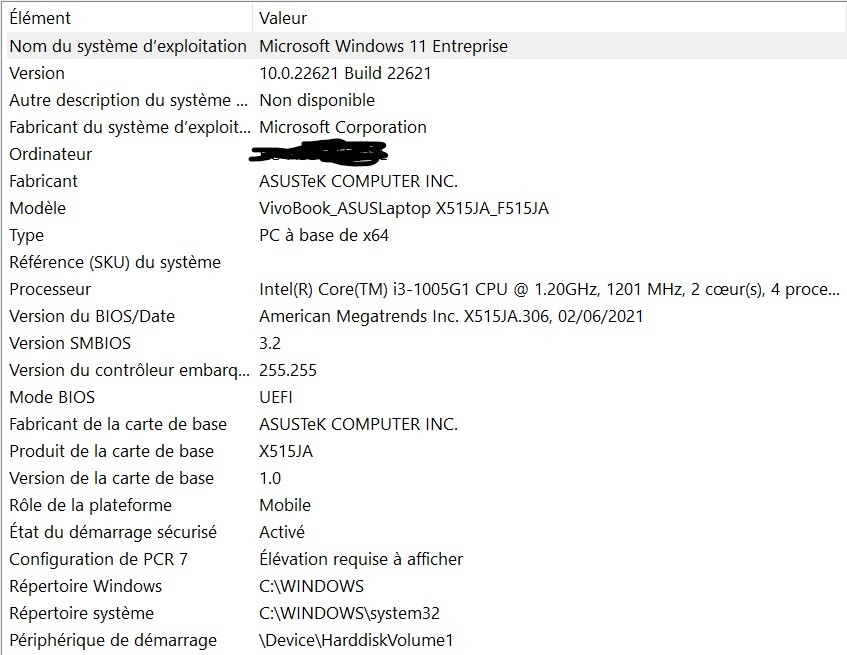This screenshot has width=847, height=655.
Task: Select the Version du BIOS/Date row
Action: [x=425, y=316]
